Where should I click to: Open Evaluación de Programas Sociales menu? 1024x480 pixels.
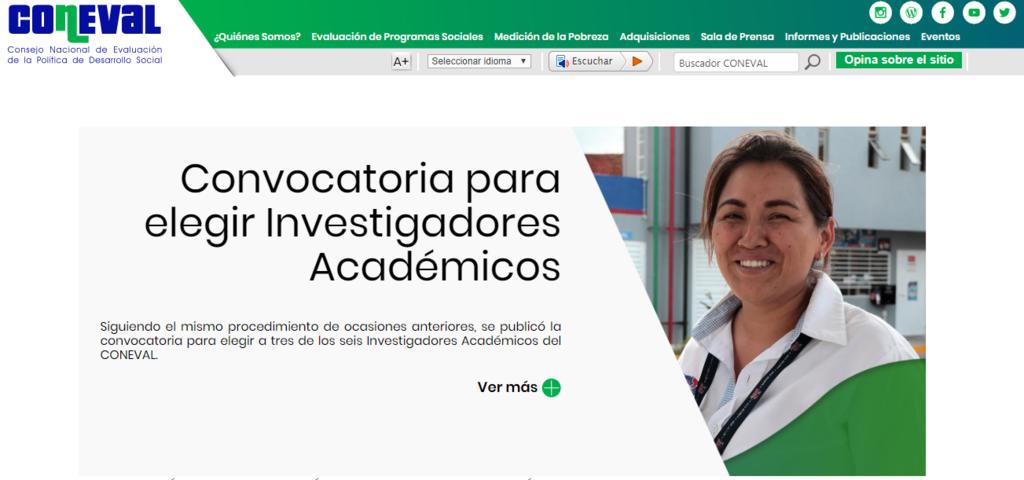point(397,37)
